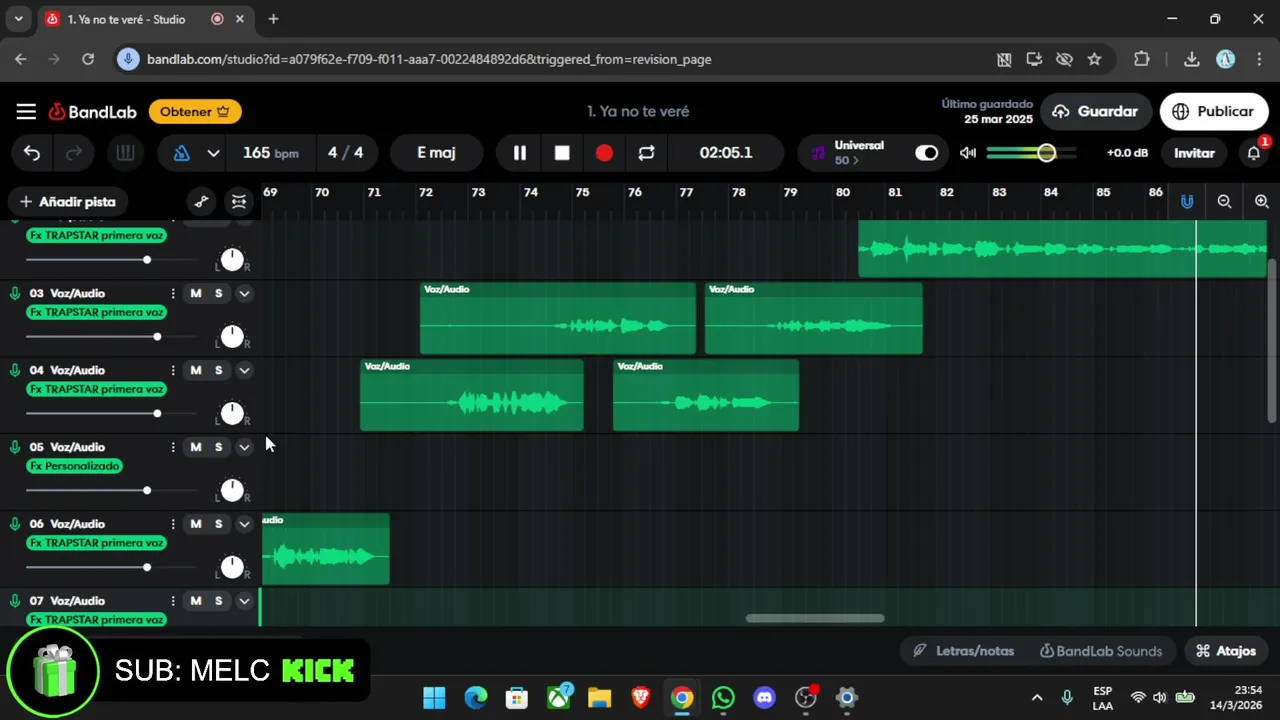Open the BandLab hamburger menu
The width and height of the screenshot is (1280, 720).
click(x=26, y=112)
